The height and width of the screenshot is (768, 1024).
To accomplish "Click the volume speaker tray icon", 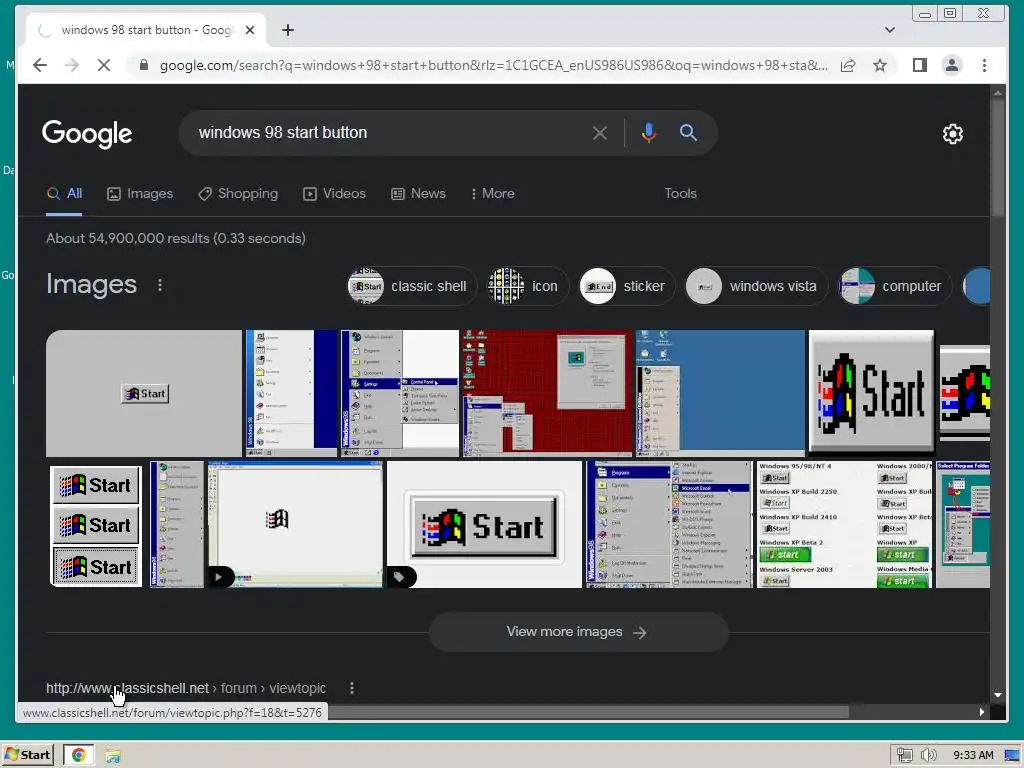I will pos(928,755).
